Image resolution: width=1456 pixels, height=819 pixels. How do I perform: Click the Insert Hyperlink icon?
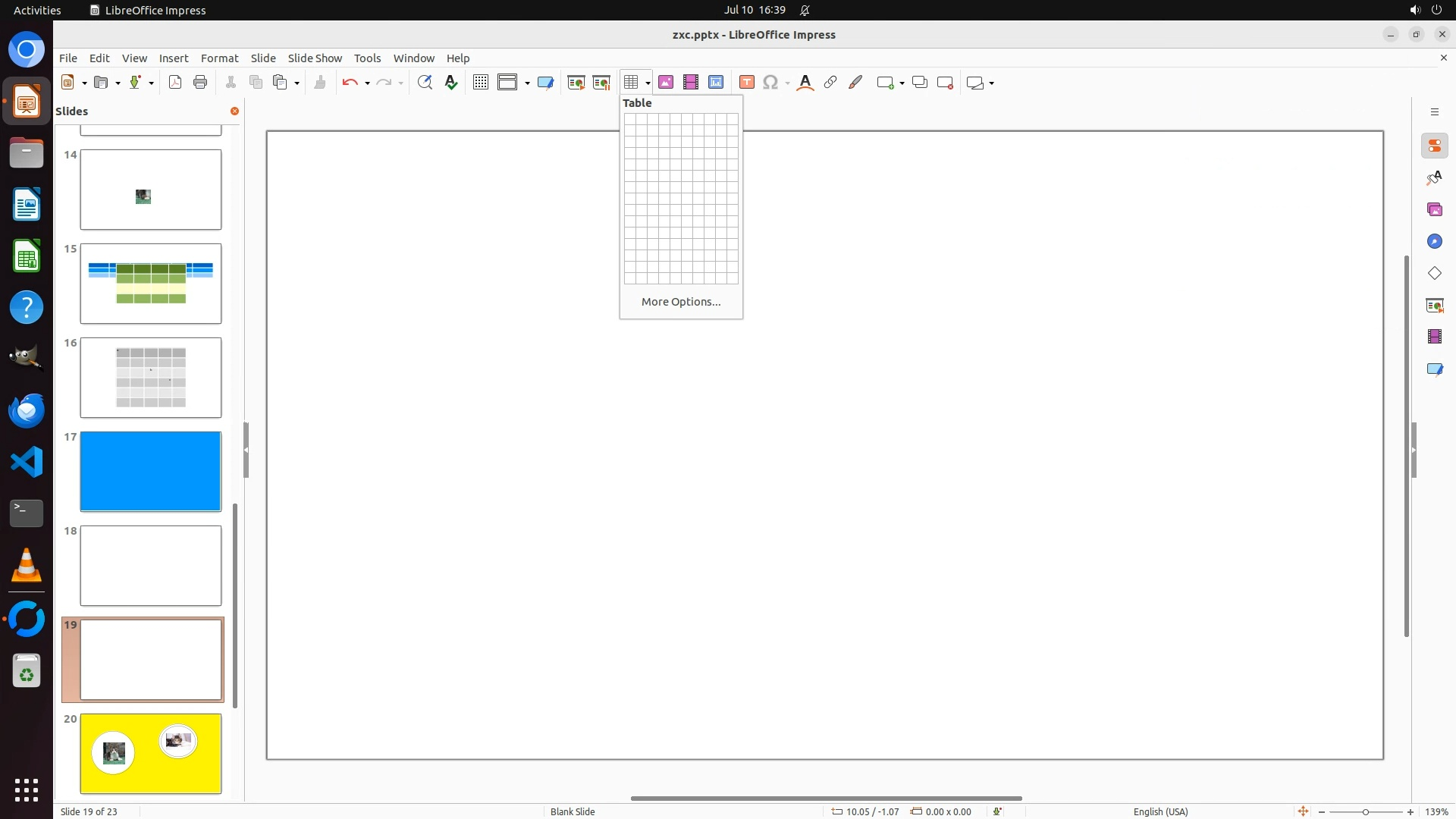[830, 83]
